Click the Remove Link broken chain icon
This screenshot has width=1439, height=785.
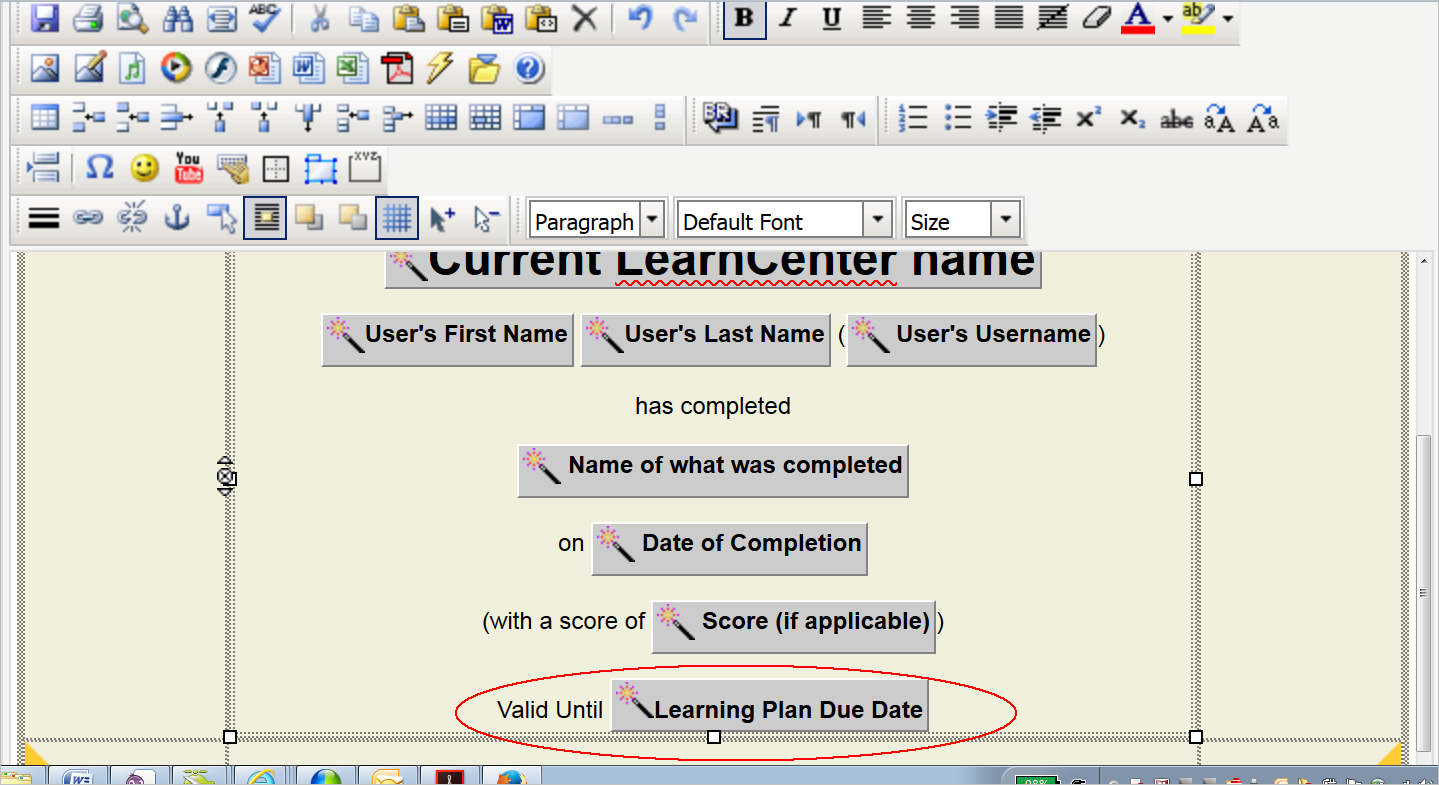[133, 218]
